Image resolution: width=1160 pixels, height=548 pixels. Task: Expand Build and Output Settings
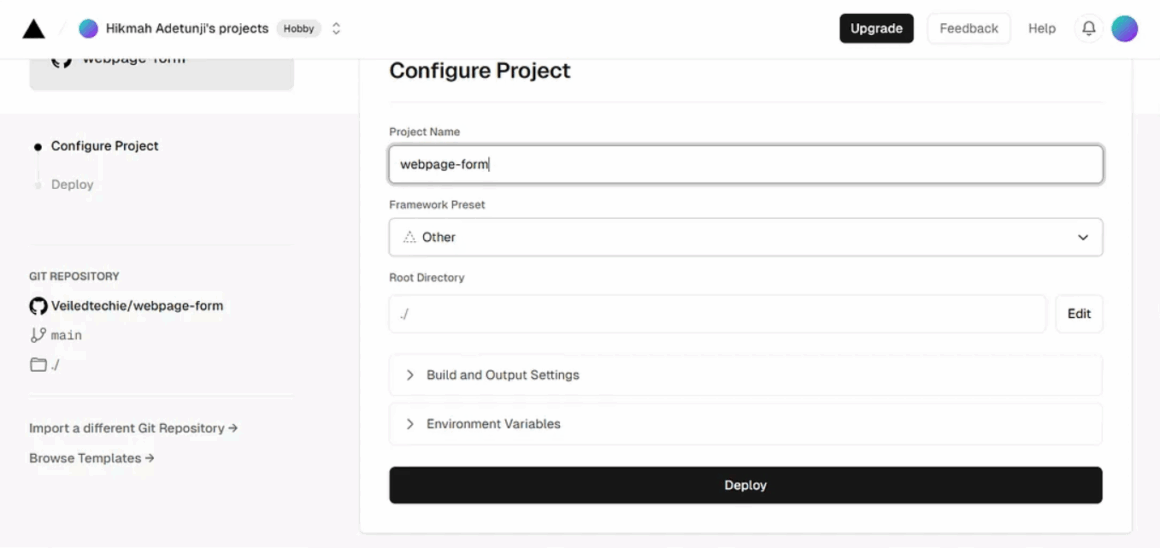tap(746, 375)
